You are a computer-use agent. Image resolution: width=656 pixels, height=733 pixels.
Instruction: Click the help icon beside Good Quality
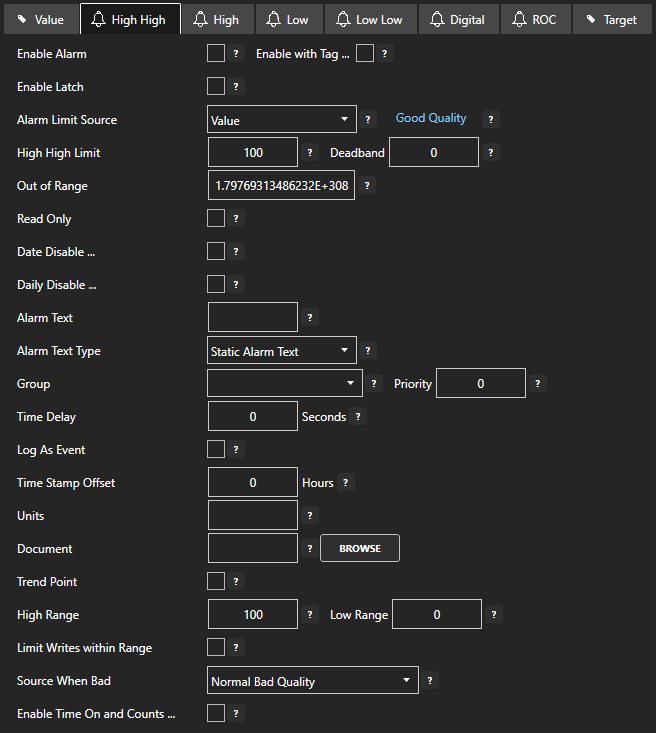490,119
